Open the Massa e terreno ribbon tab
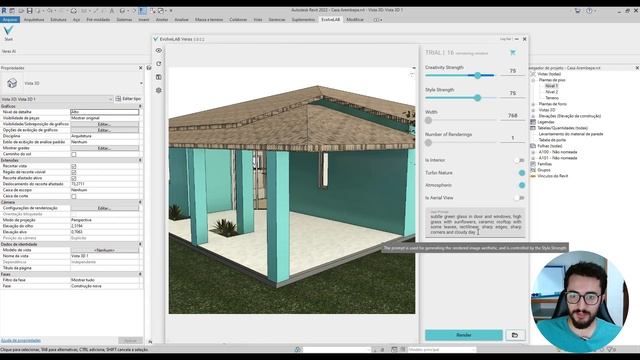 point(209,20)
